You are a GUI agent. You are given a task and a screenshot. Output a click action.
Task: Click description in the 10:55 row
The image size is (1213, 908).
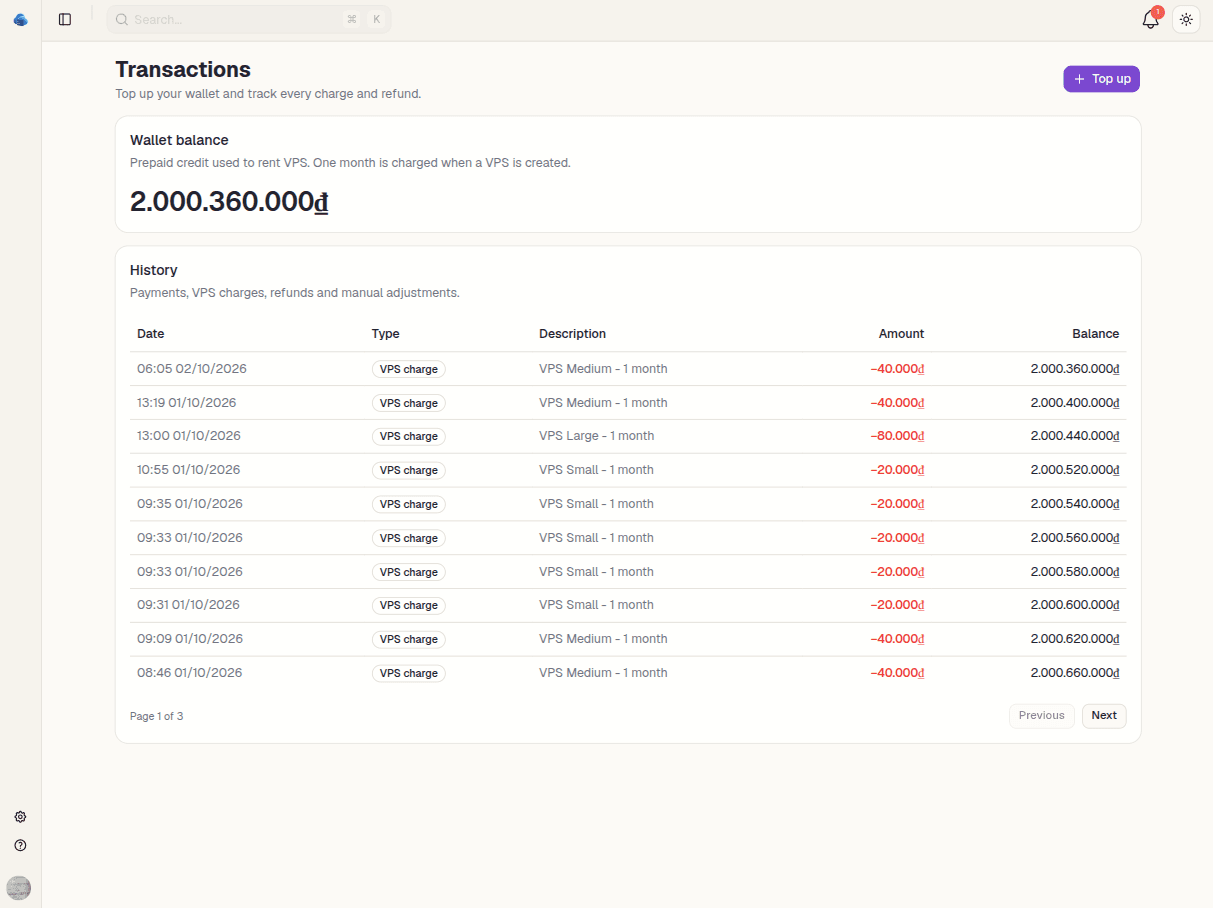pyautogui.click(x=596, y=470)
